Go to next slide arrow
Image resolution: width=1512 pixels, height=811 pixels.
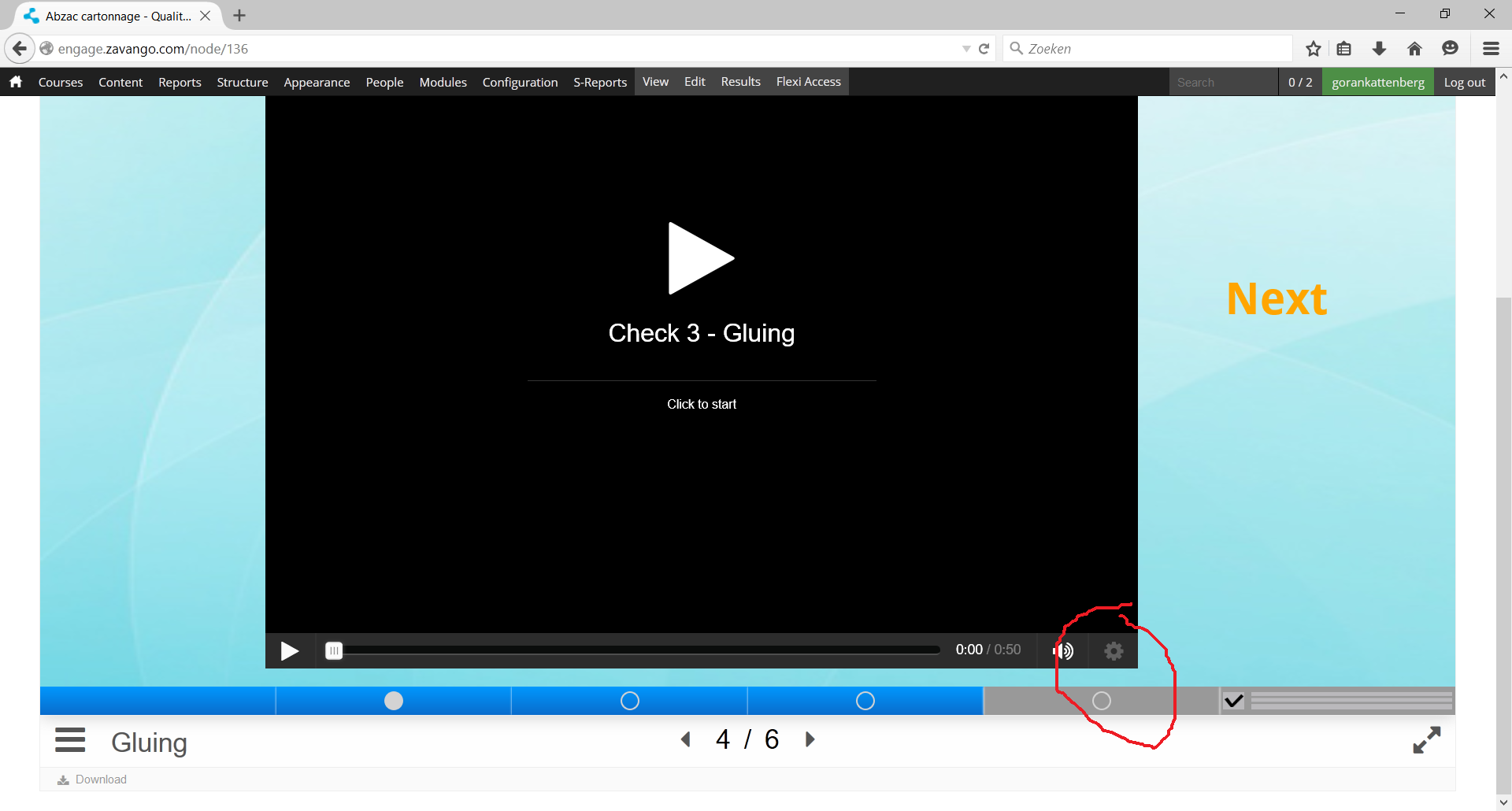[810, 739]
